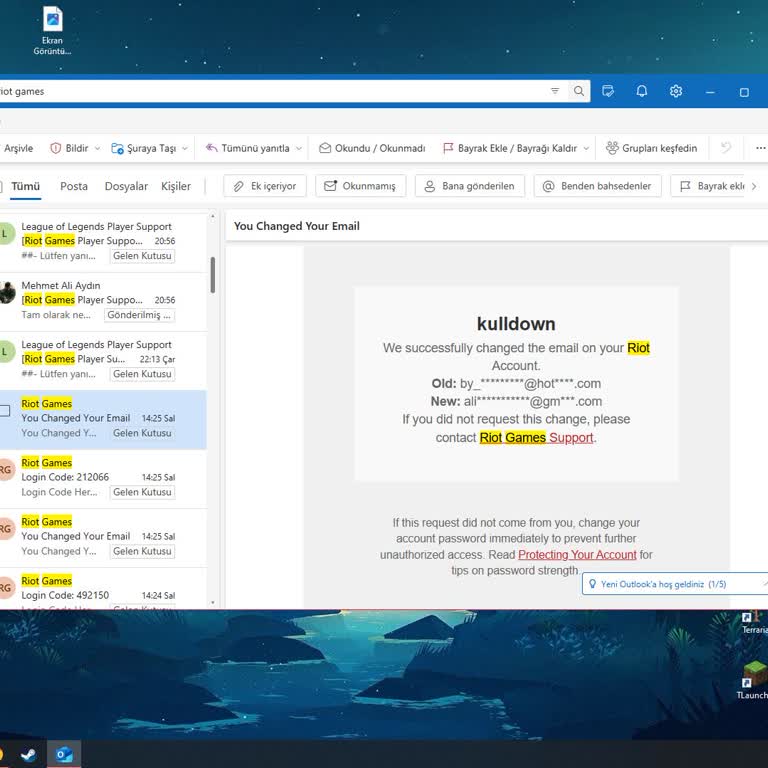The height and width of the screenshot is (768, 768).
Task: Click the message list scrollbar thumb
Action: (213, 275)
